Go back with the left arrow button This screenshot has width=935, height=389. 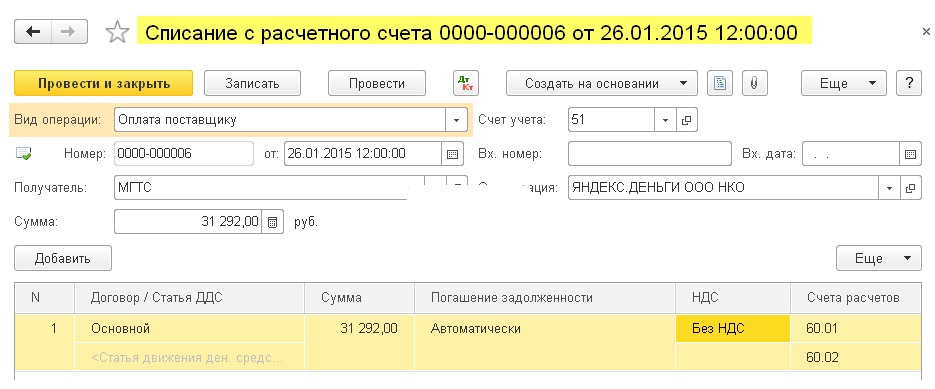[x=33, y=32]
